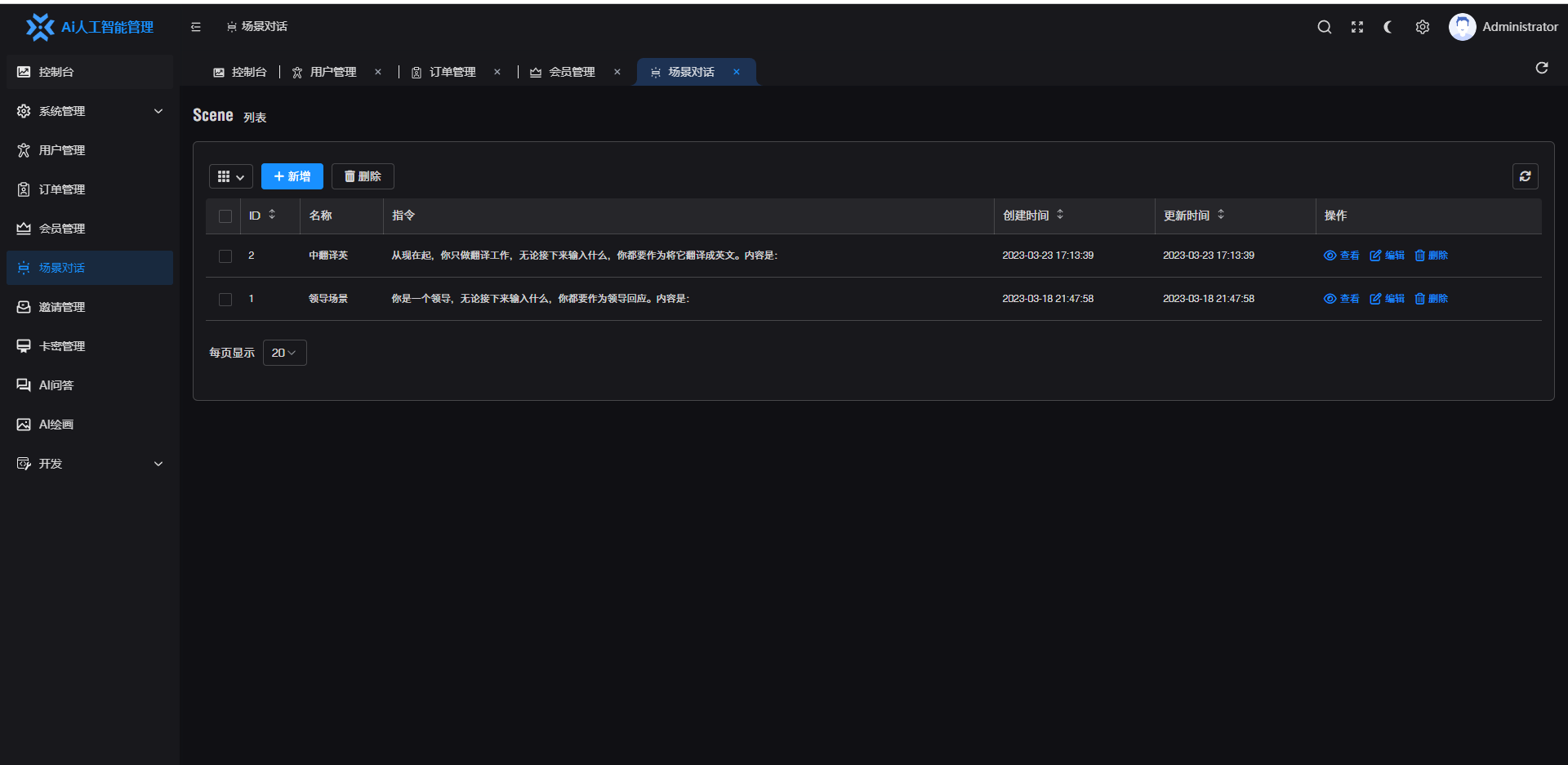Expand the 开发 sidebar menu
The image size is (1568, 765).
(90, 464)
